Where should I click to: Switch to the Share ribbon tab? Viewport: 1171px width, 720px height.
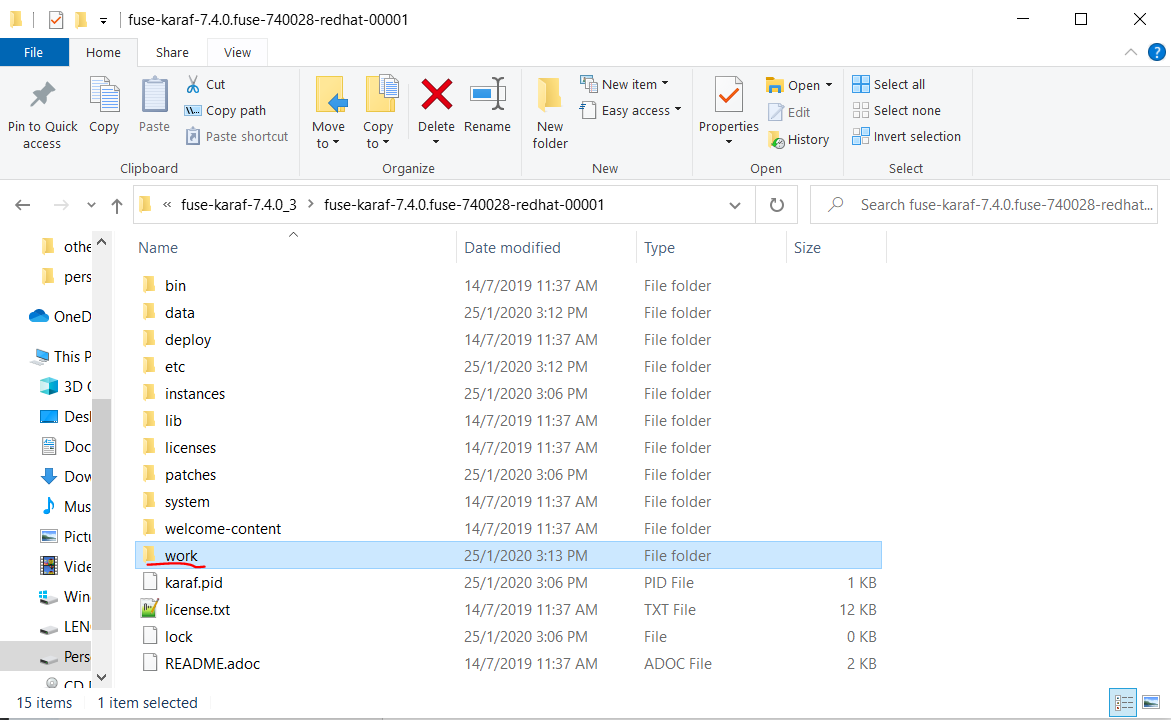click(172, 52)
